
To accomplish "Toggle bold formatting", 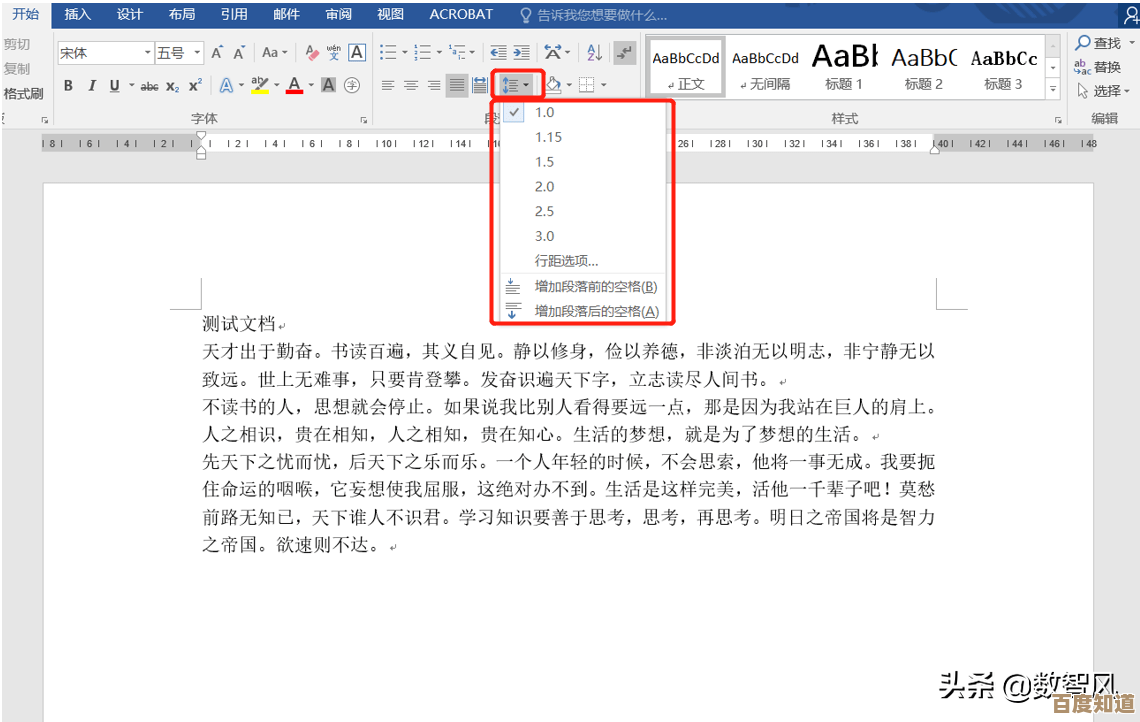I will (x=69, y=85).
